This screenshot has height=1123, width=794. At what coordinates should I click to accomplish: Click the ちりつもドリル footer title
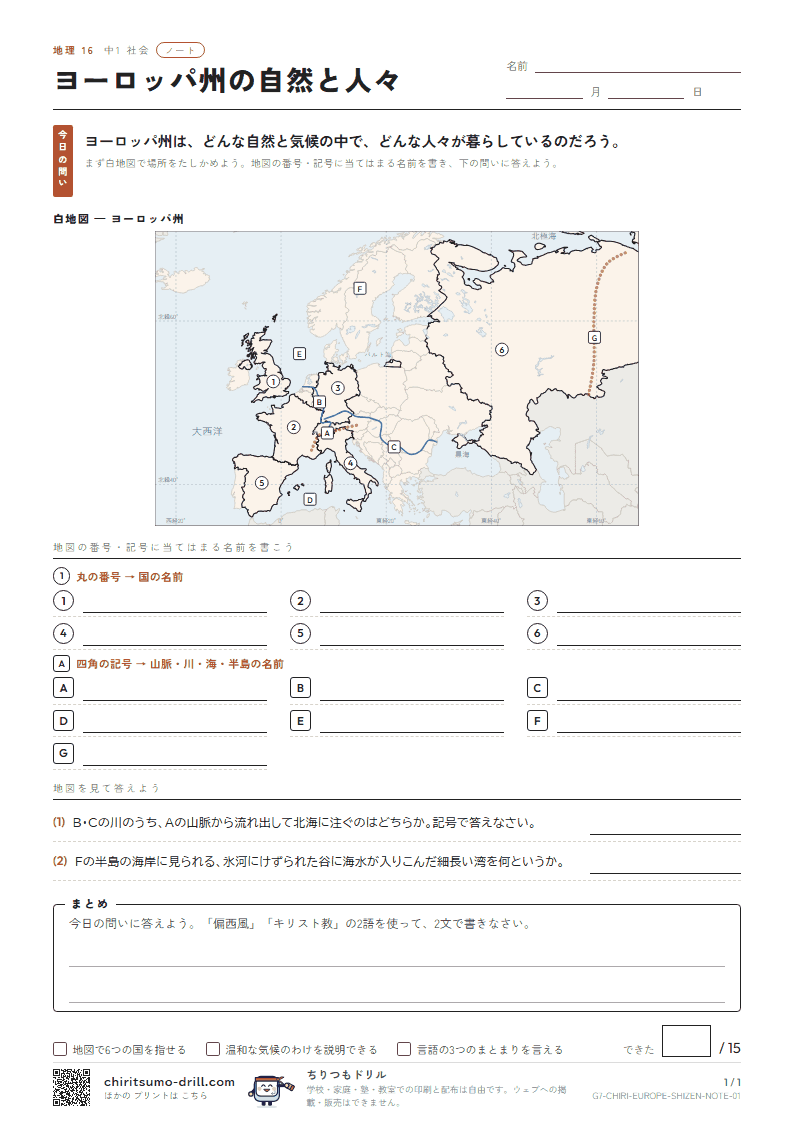pos(347,1074)
